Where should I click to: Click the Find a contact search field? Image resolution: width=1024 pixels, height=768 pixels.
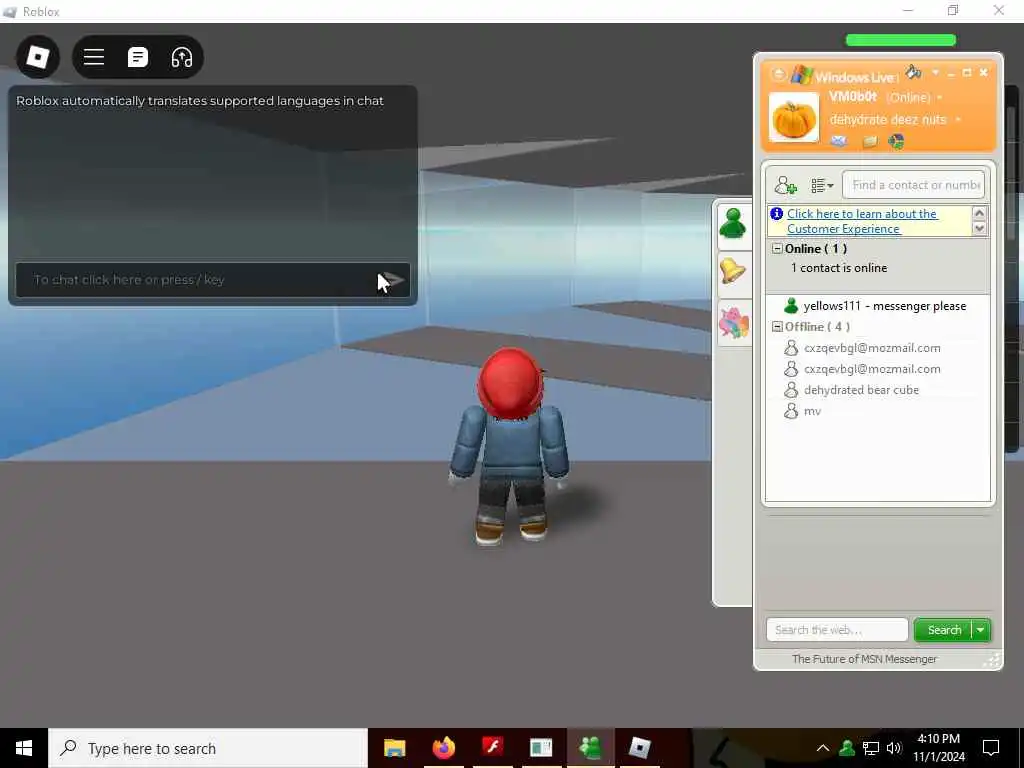point(914,185)
